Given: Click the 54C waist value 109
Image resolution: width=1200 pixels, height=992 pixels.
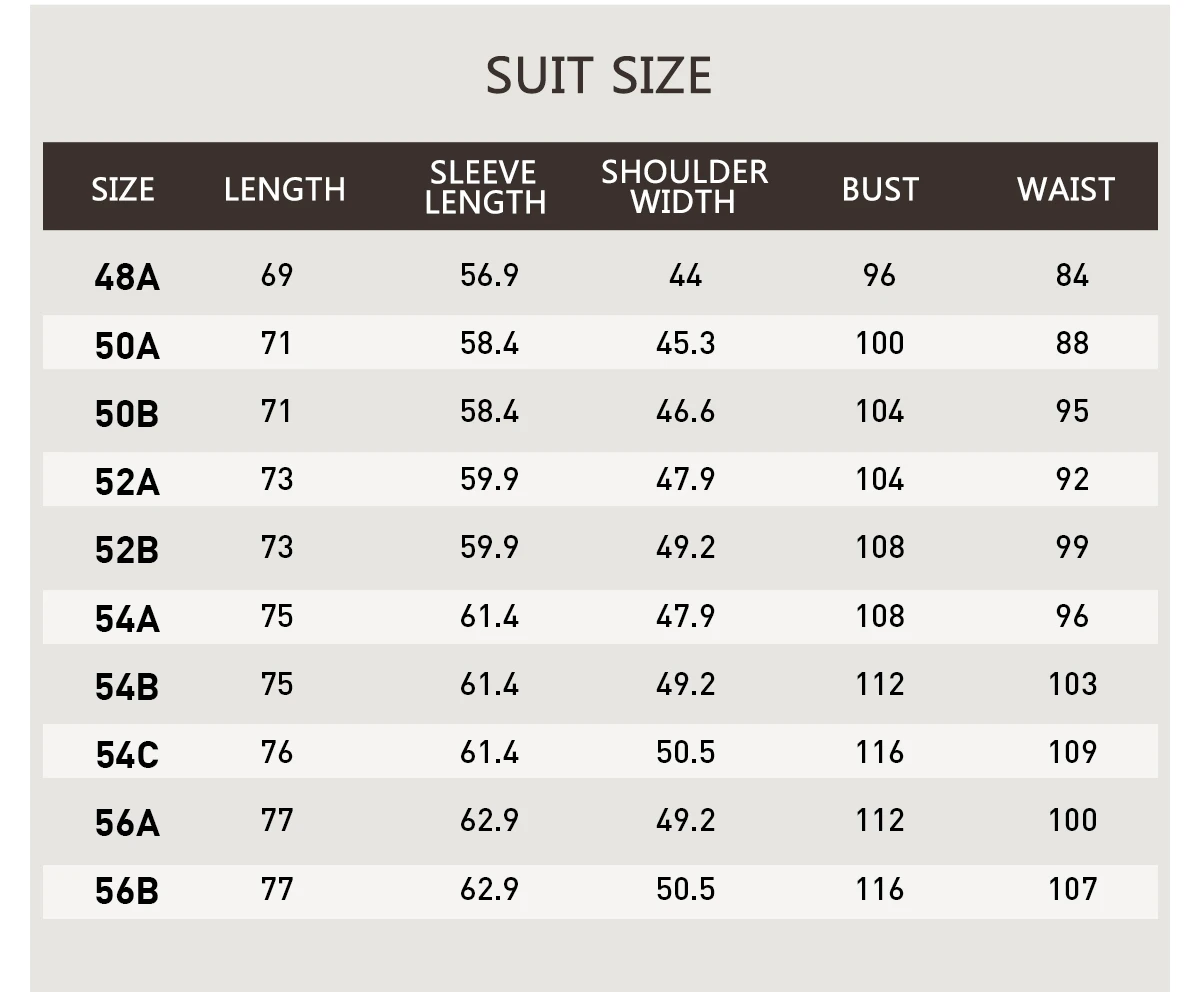Looking at the screenshot, I should (x=1072, y=752).
